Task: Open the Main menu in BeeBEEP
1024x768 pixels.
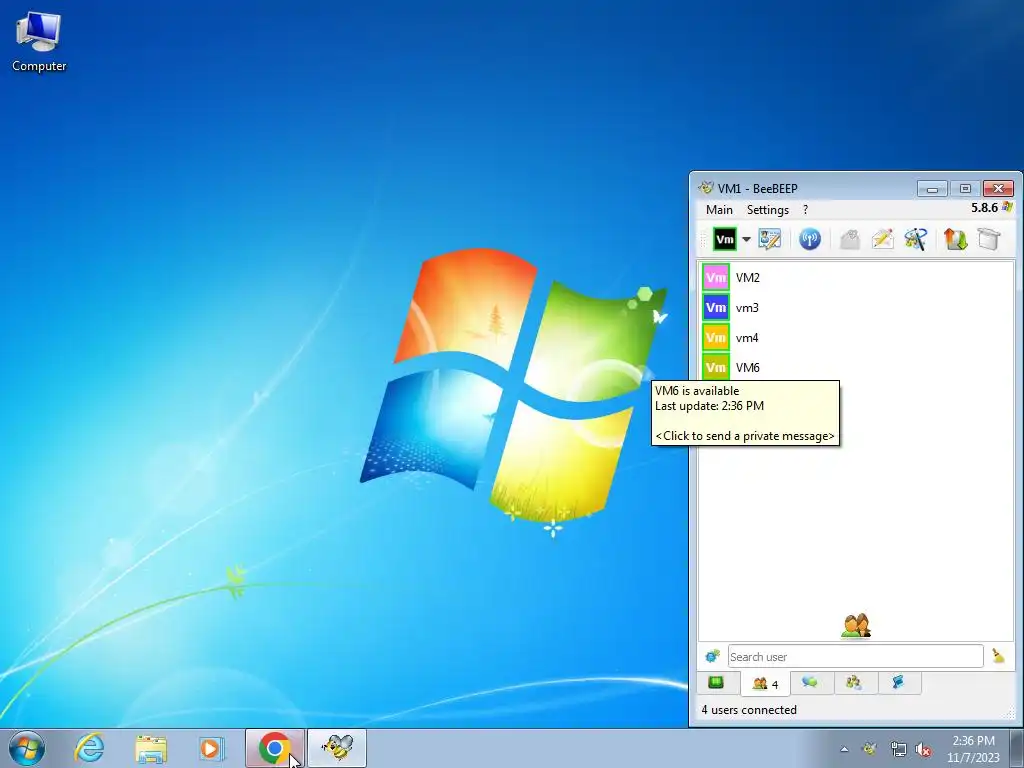Action: [x=719, y=210]
